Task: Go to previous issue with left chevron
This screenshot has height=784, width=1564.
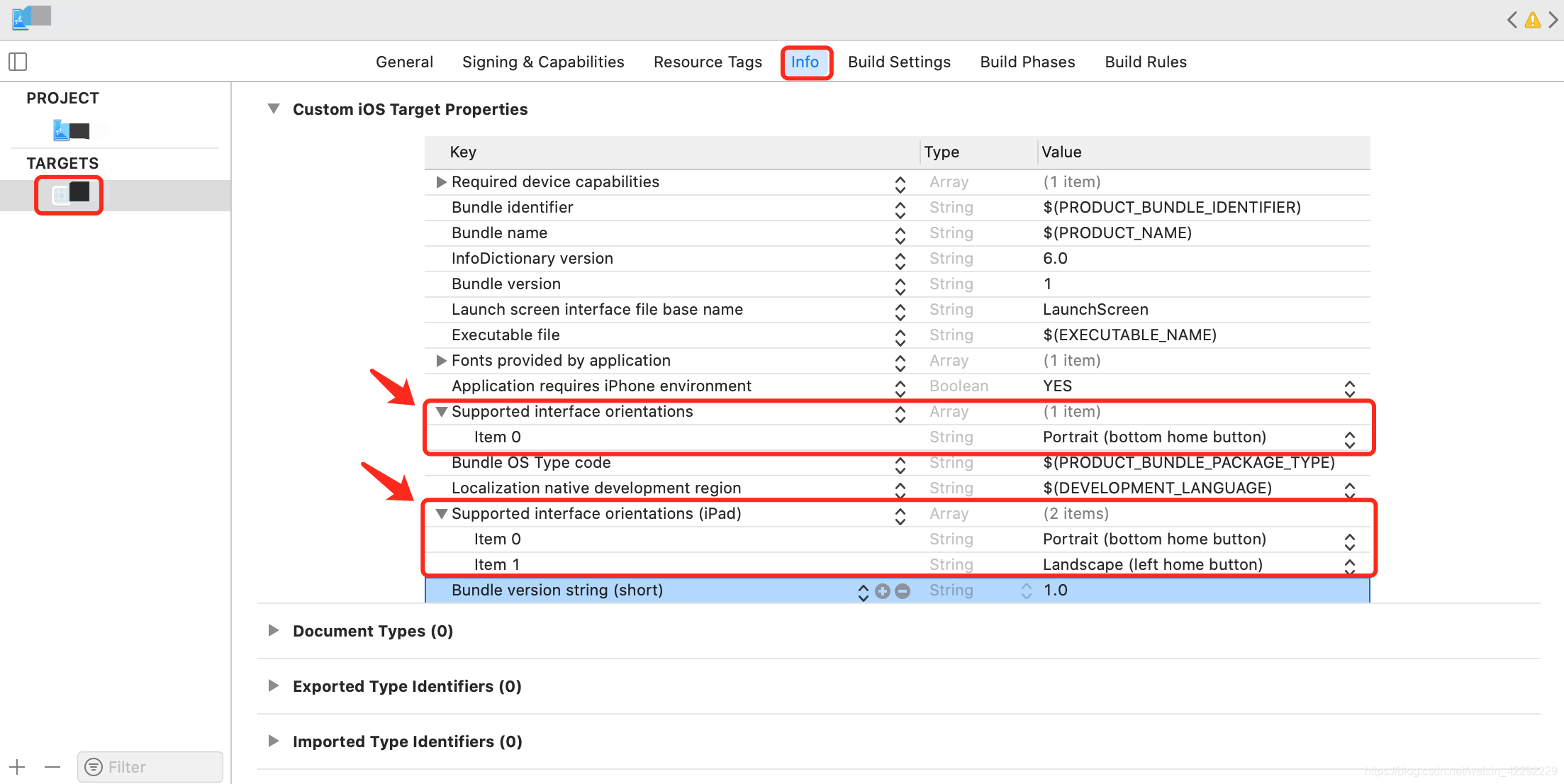Action: tap(1512, 20)
